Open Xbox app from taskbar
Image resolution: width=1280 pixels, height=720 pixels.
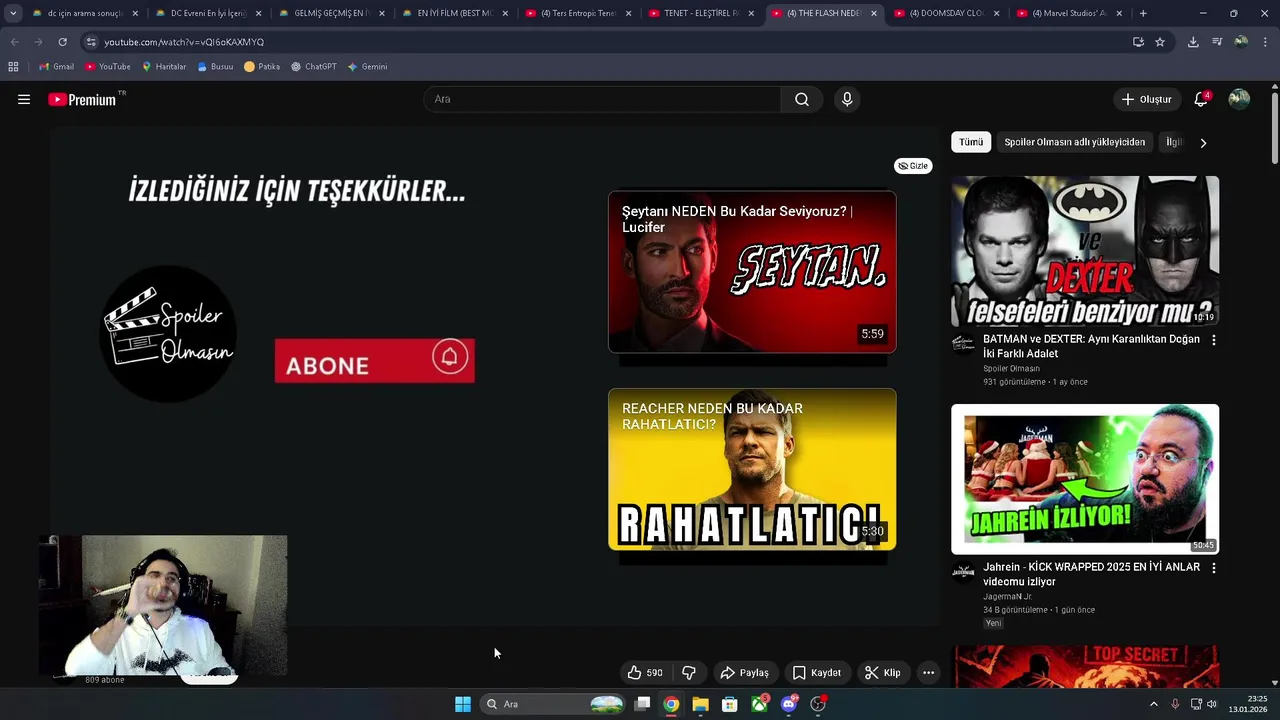(x=760, y=704)
